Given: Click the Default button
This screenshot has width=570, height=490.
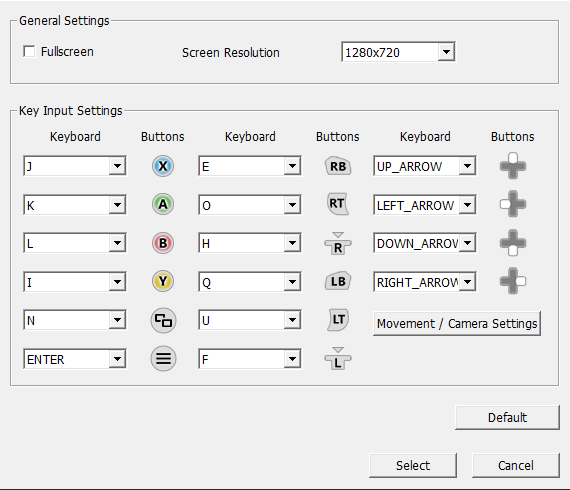Looking at the screenshot, I should [x=507, y=417].
